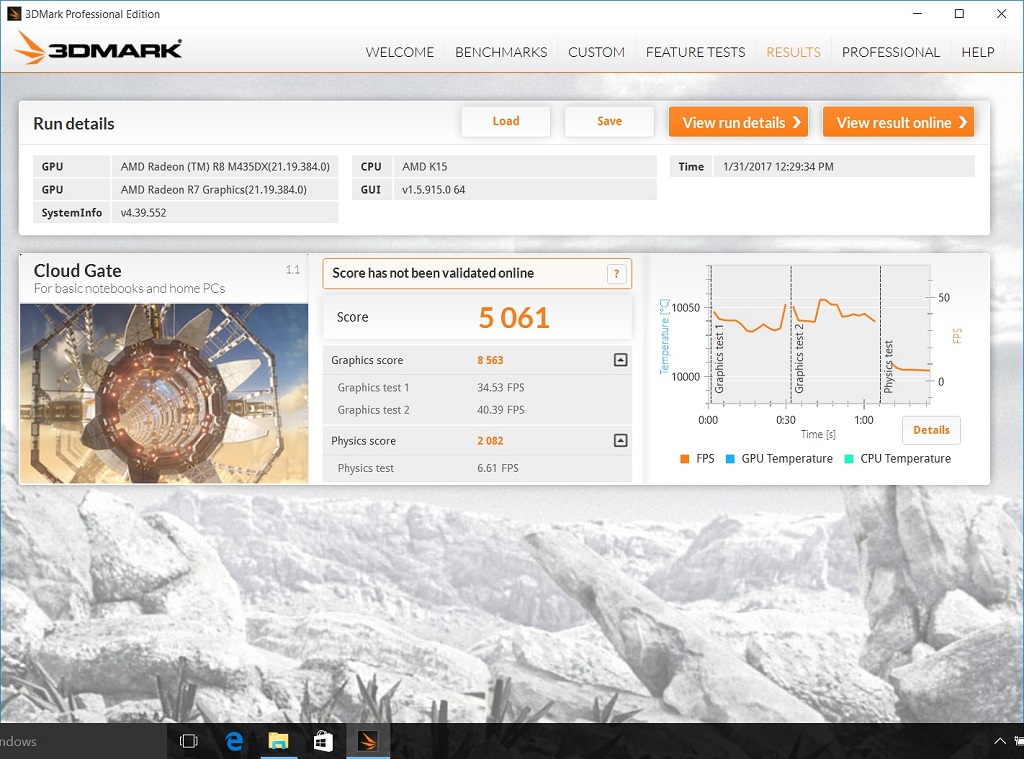Screen dimensions: 1024x759
Task: Go to the Custom tab
Action: (596, 52)
